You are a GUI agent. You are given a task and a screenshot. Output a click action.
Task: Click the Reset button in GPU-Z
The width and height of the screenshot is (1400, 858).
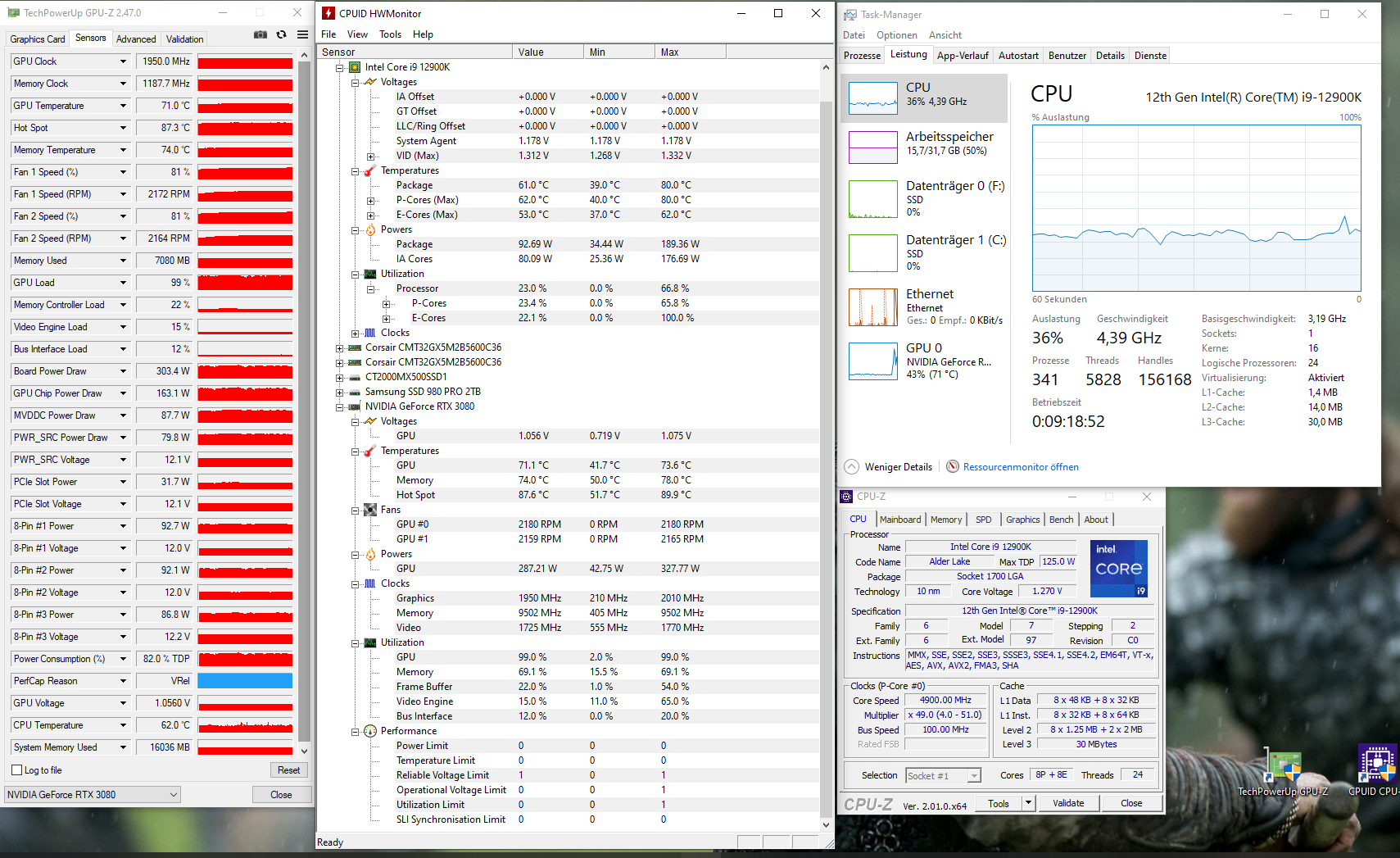click(x=288, y=770)
